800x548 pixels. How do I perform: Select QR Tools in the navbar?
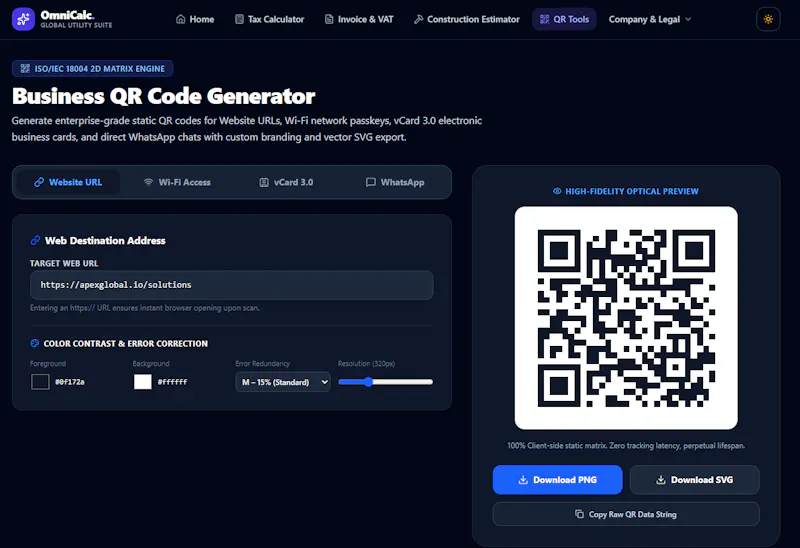click(564, 19)
